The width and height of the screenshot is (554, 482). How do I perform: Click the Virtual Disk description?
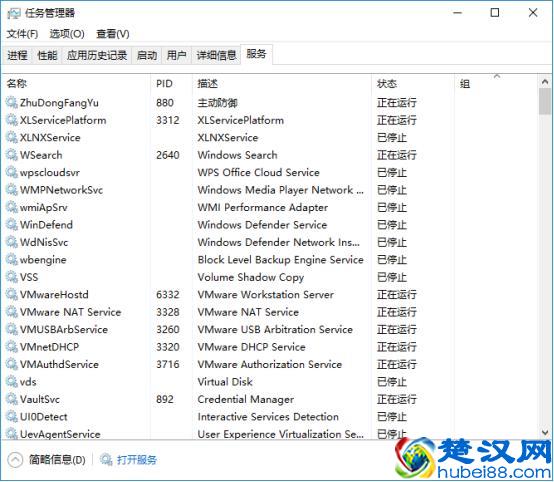225,382
